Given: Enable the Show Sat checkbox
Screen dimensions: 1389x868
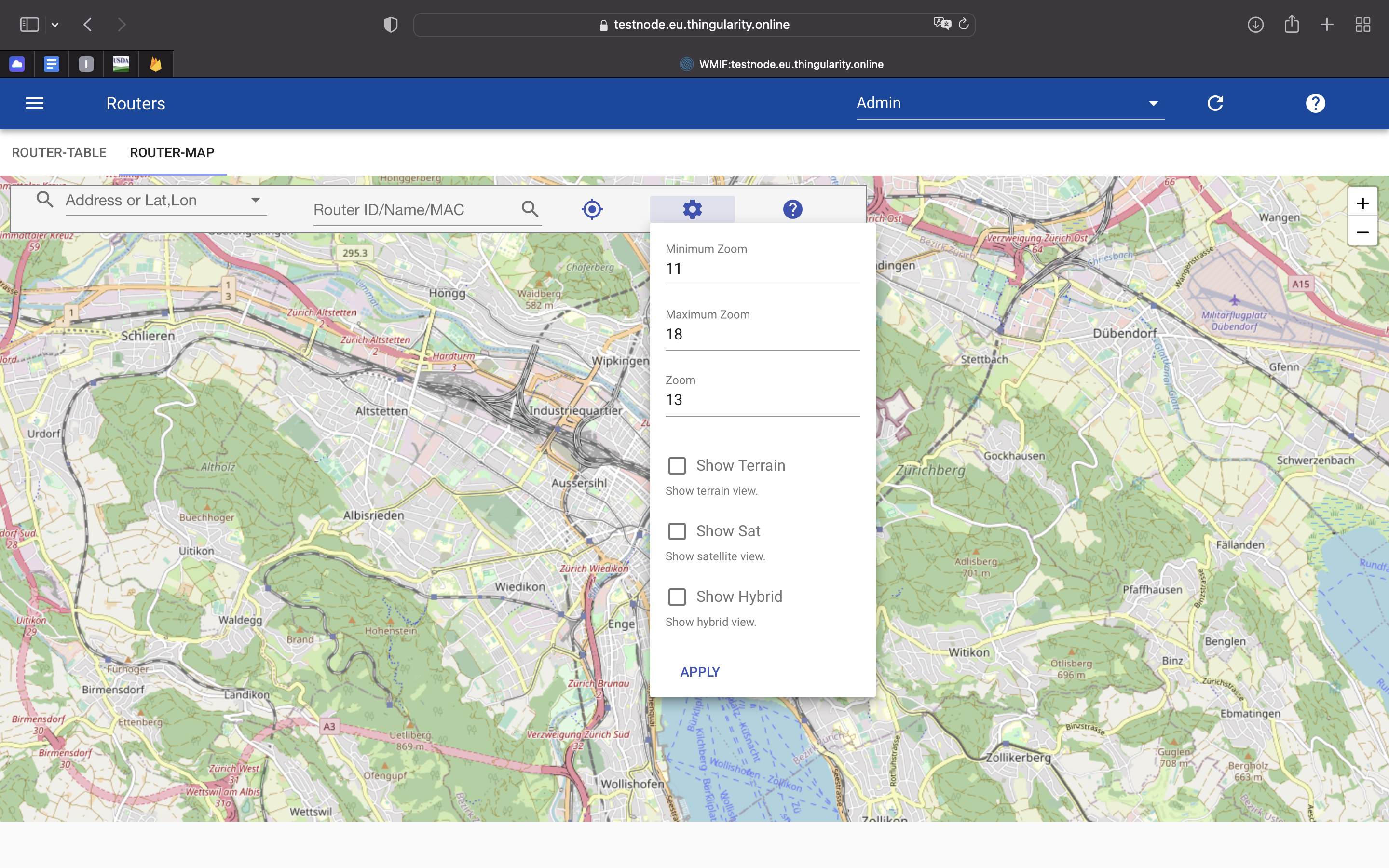Looking at the screenshot, I should coord(677,531).
